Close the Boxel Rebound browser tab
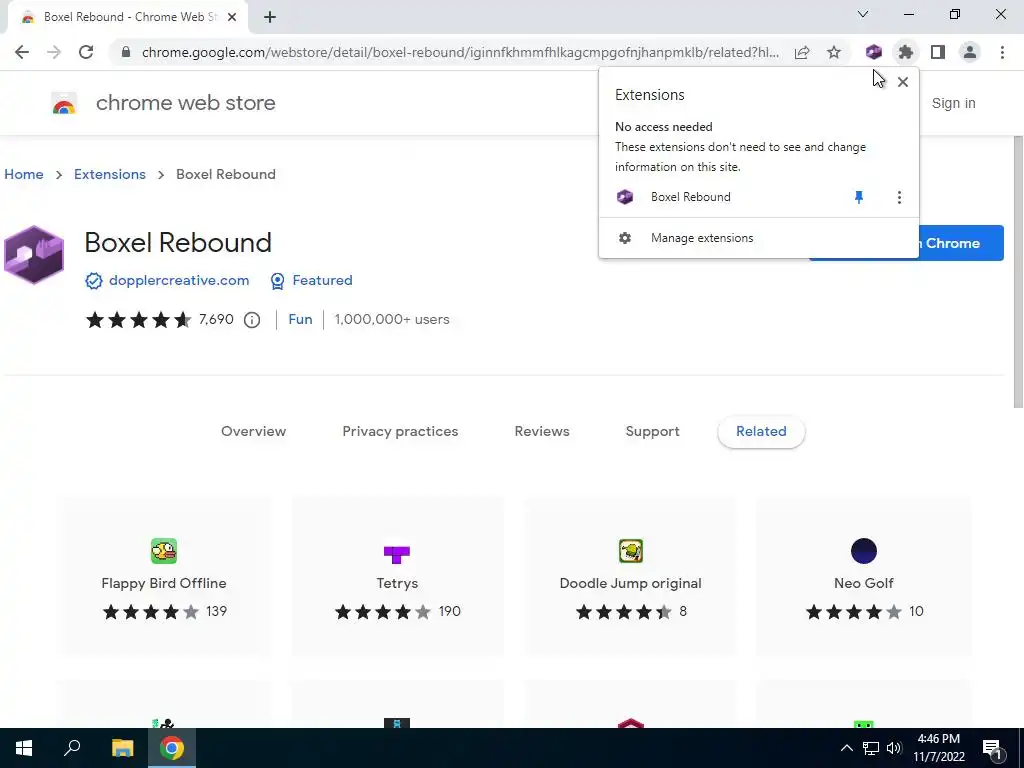The width and height of the screenshot is (1024, 768). (232, 17)
